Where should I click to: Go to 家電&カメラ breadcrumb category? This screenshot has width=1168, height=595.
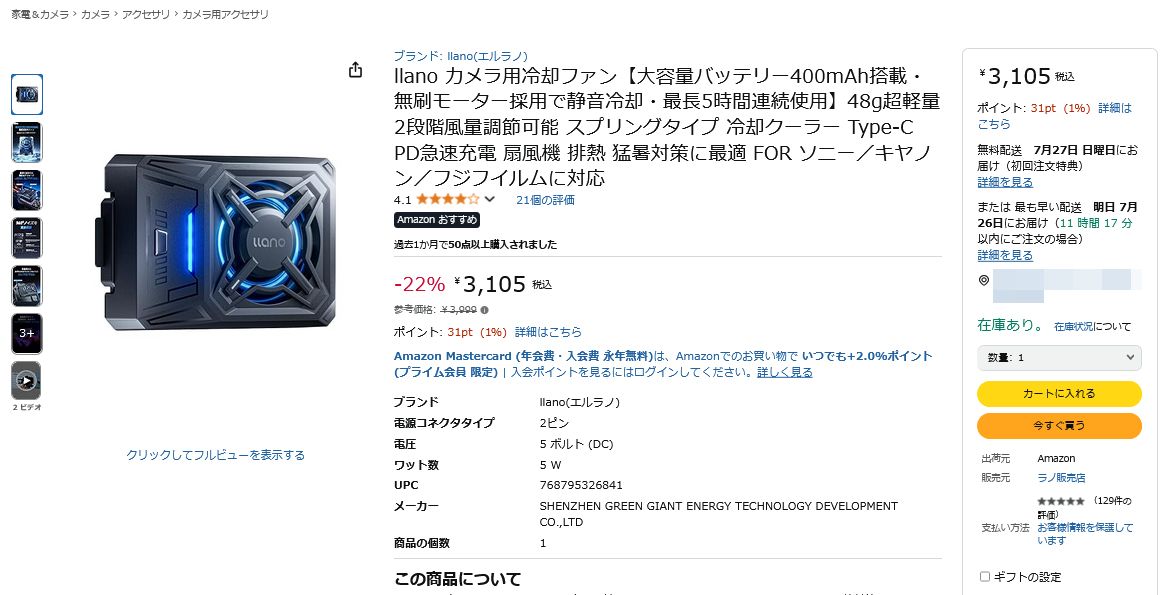[39, 15]
